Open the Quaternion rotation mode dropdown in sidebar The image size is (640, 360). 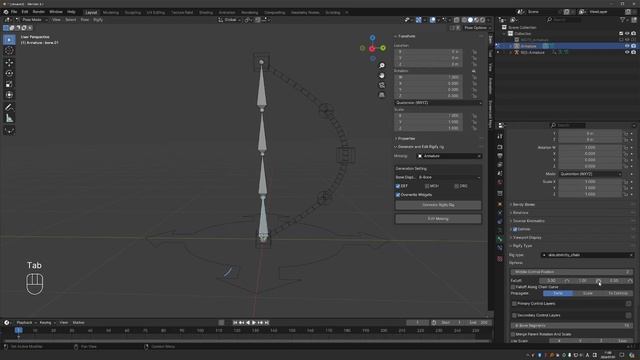(438, 103)
